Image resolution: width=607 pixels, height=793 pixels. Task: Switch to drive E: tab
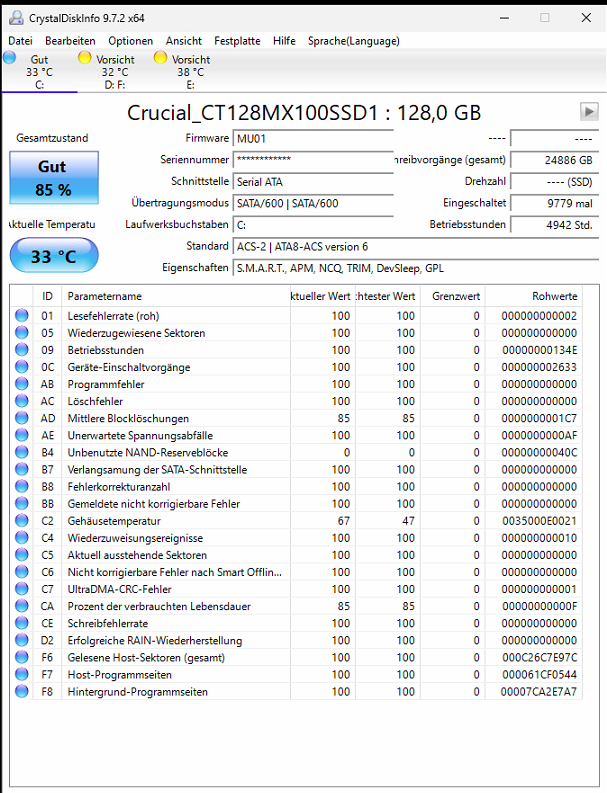190,72
